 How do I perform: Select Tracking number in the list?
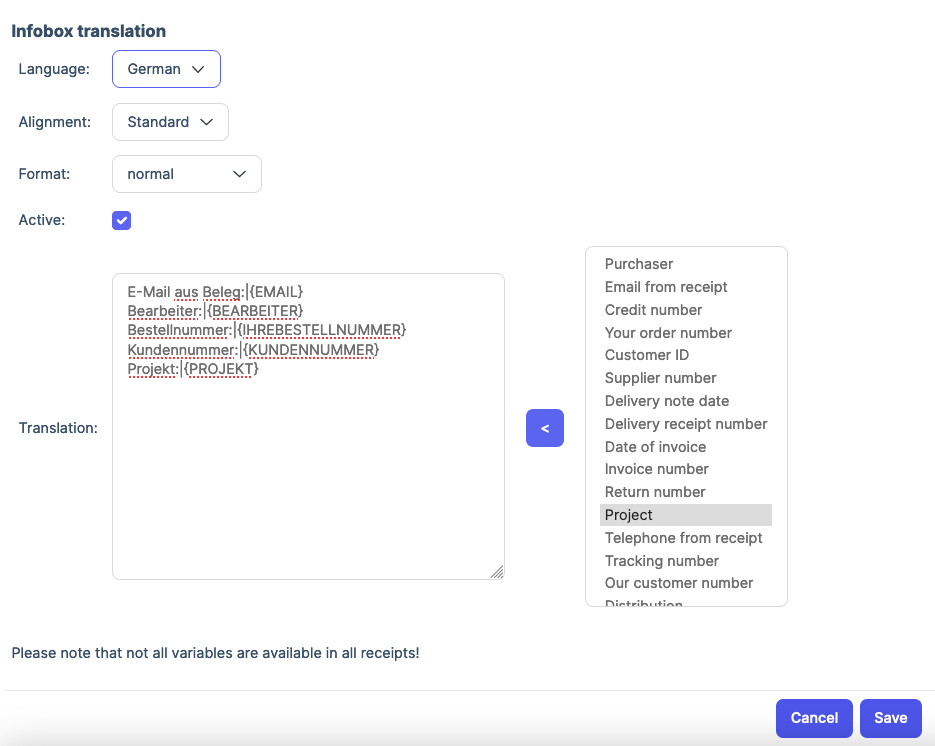[x=662, y=561]
